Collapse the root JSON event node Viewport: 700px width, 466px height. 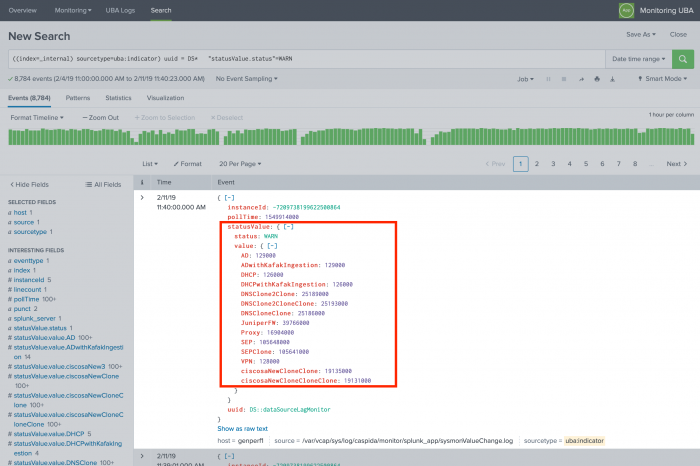tap(229, 198)
